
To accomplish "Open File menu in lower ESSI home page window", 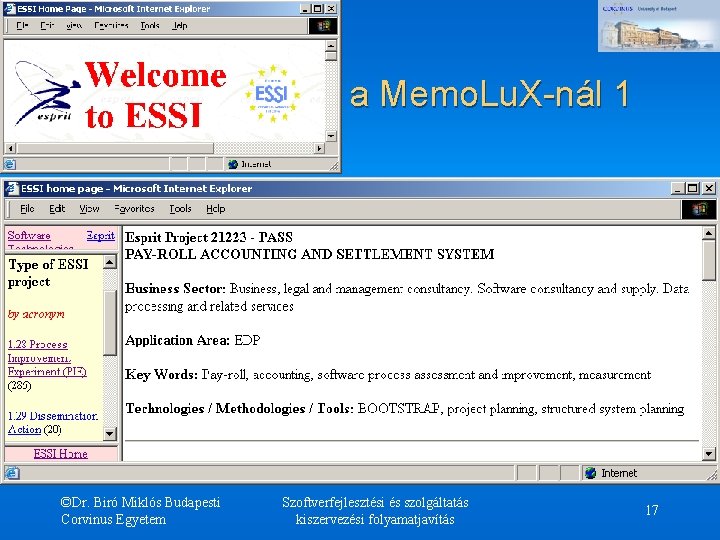I will (x=27, y=209).
